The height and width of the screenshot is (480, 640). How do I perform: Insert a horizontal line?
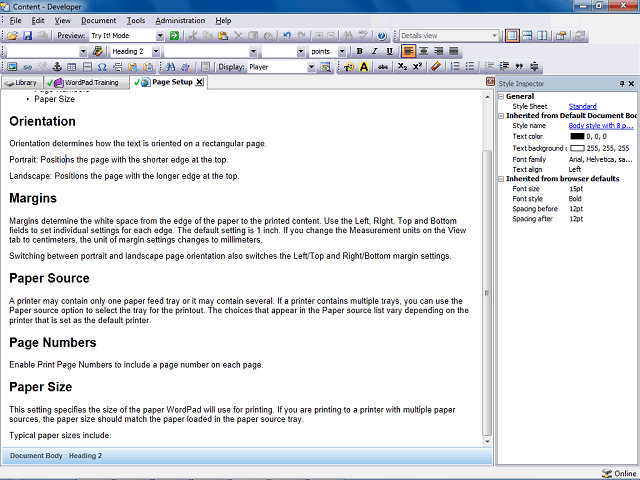click(87, 67)
